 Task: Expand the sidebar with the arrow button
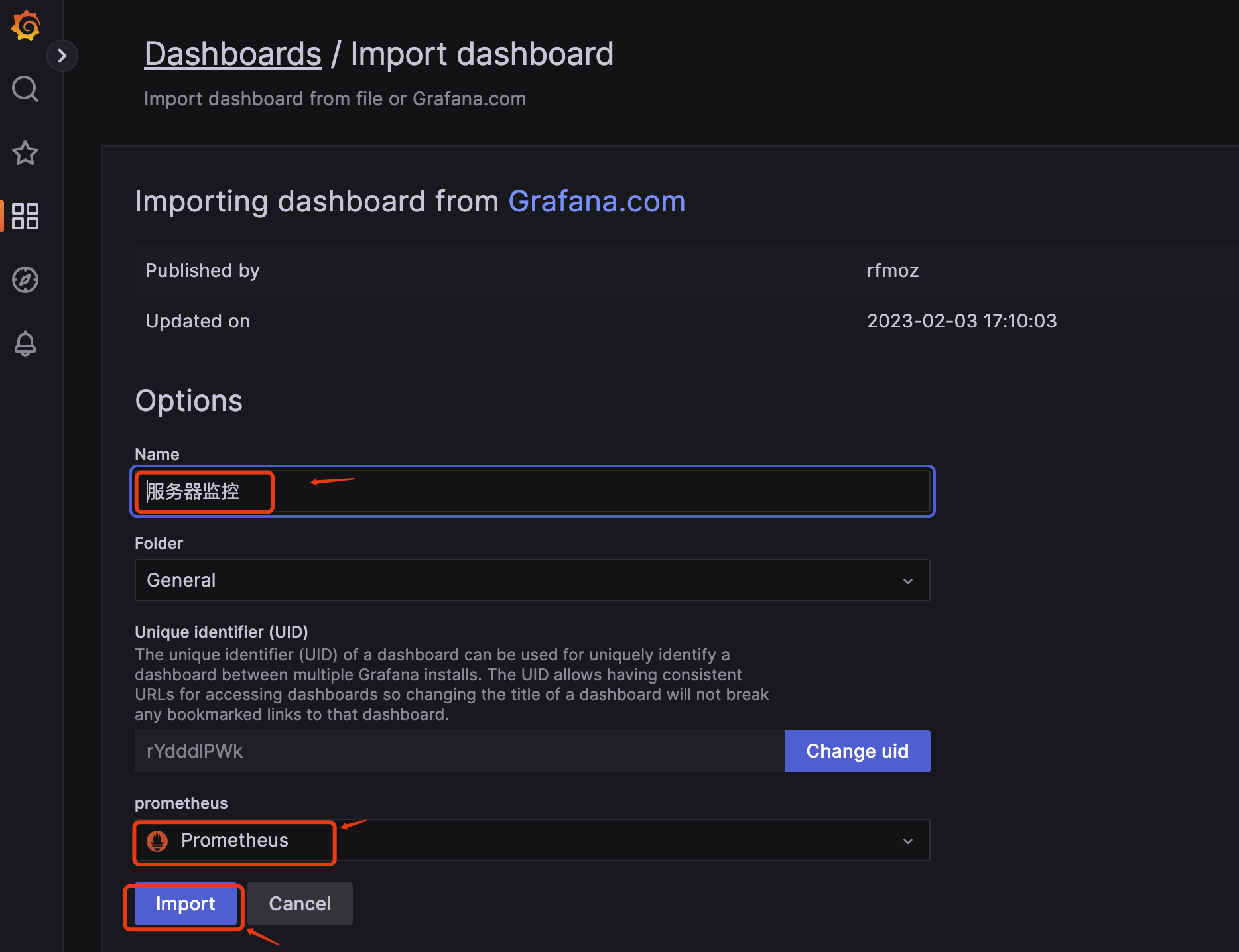[62, 56]
